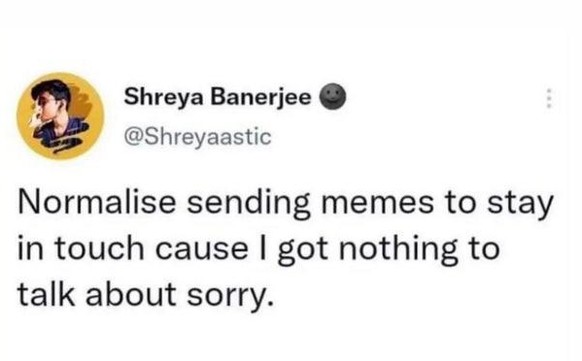Select the tweet text starting with Normalise

coord(285,248)
